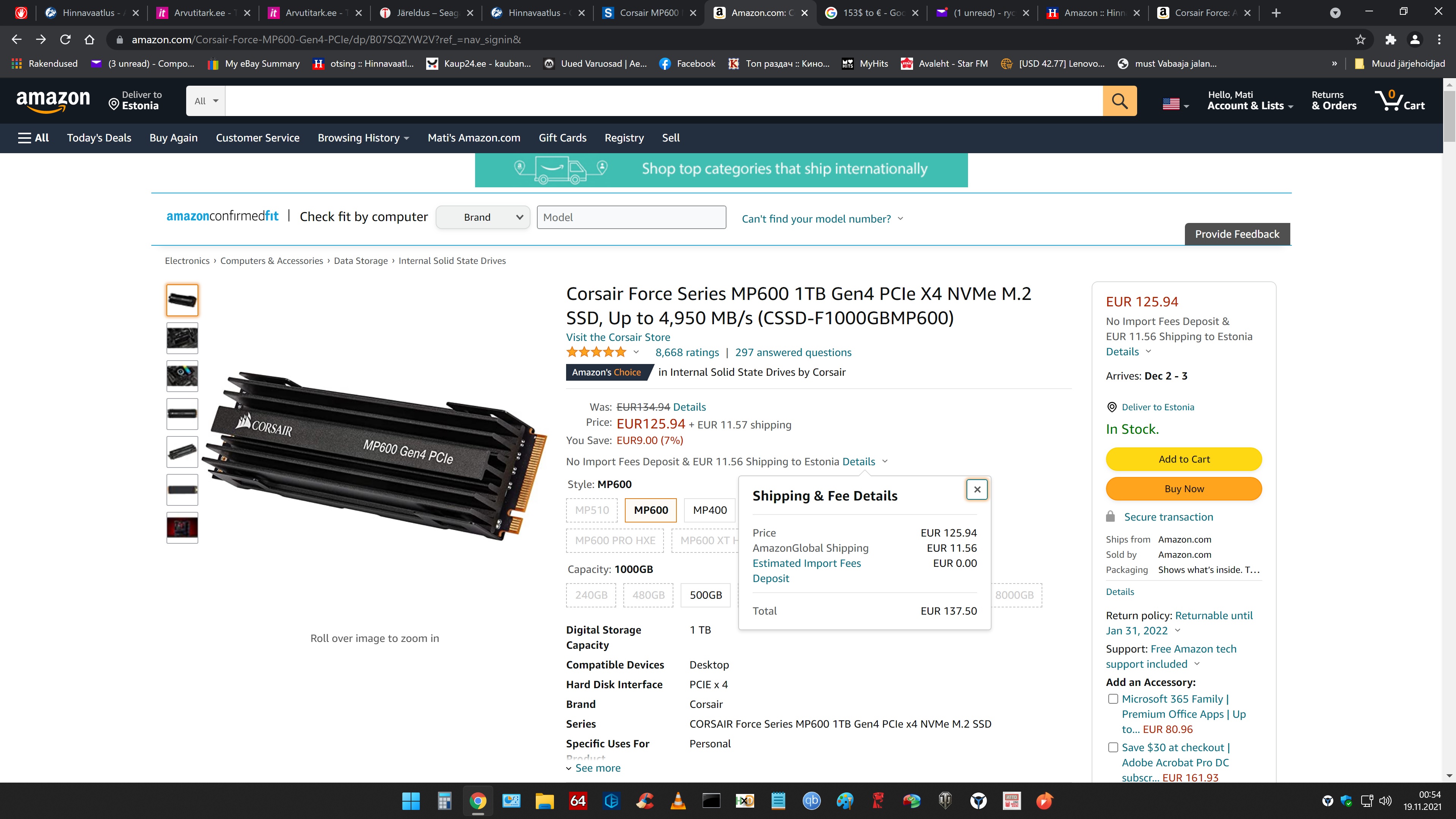Reload the page with the refresh icon

66,39
